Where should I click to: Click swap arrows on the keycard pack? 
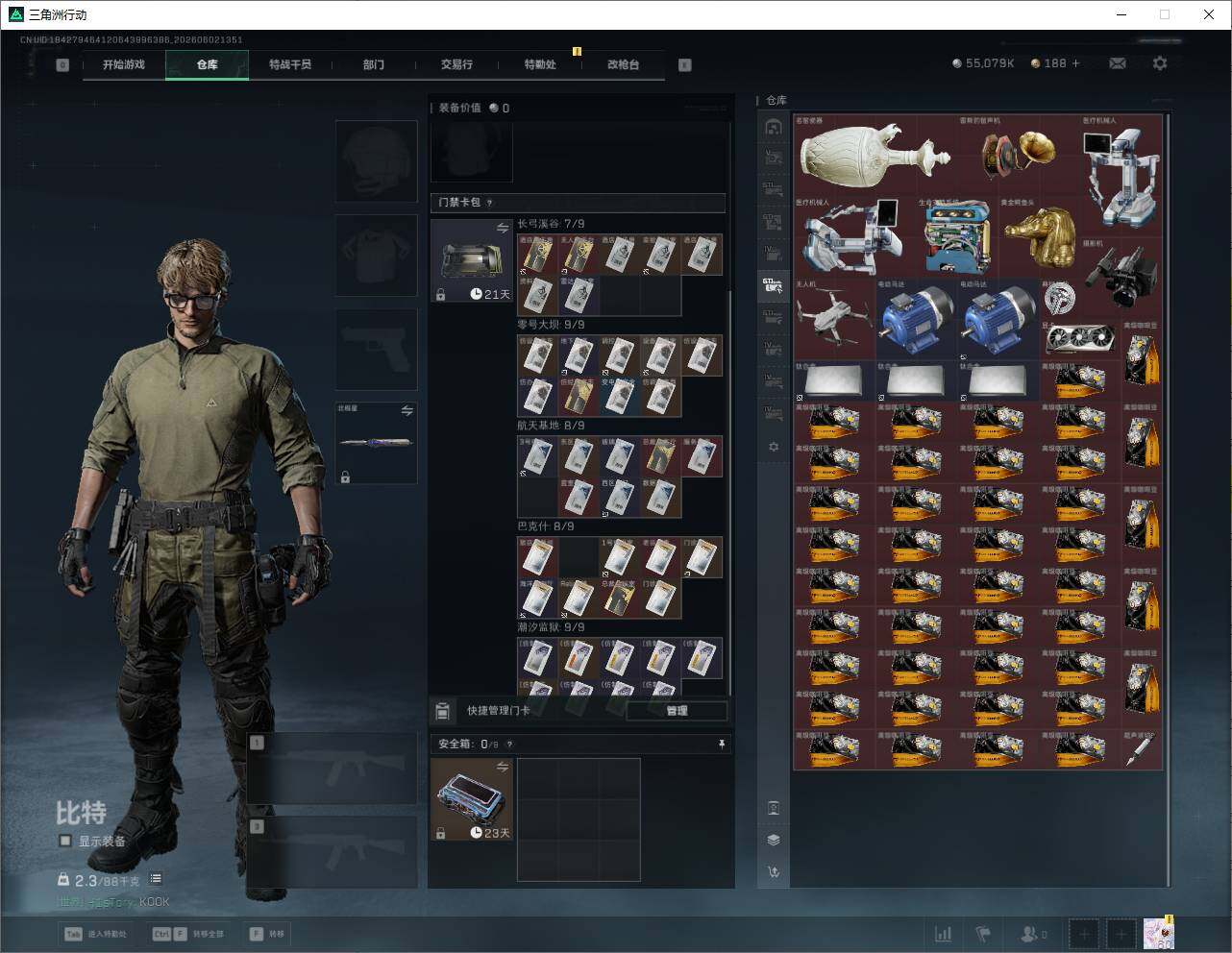tap(503, 228)
